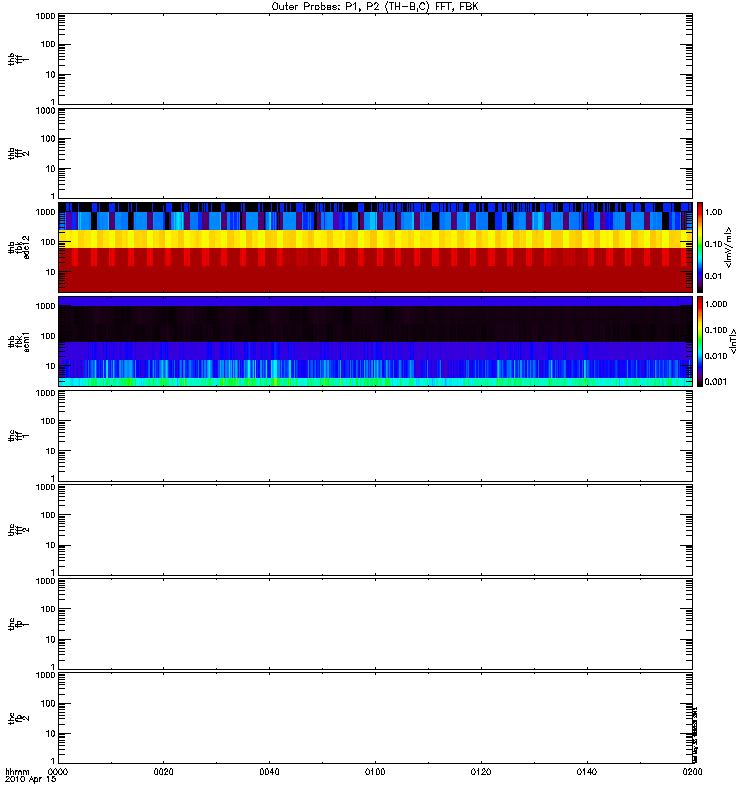Click the '1000' tick of thc ffp 2 panel
The width and height of the screenshot is (750, 800).
click(45, 676)
